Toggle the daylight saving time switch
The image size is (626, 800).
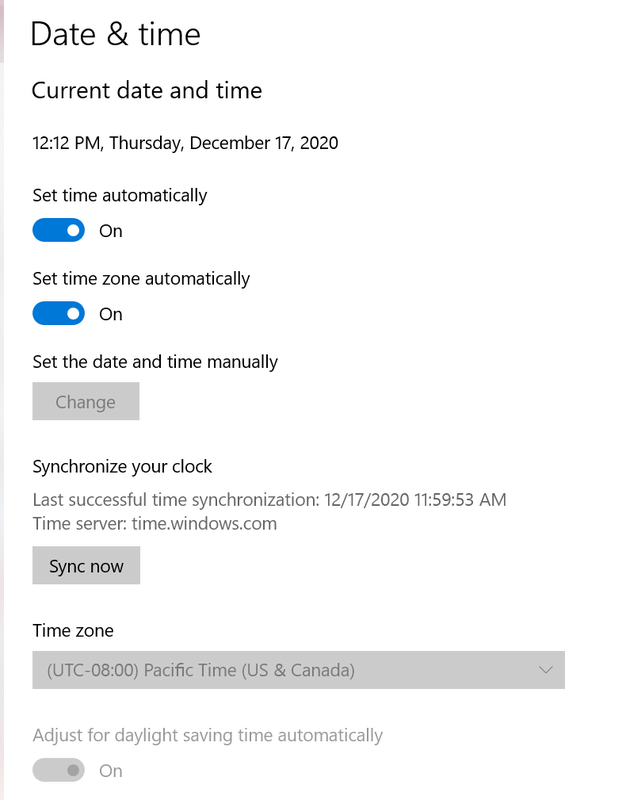click(58, 771)
